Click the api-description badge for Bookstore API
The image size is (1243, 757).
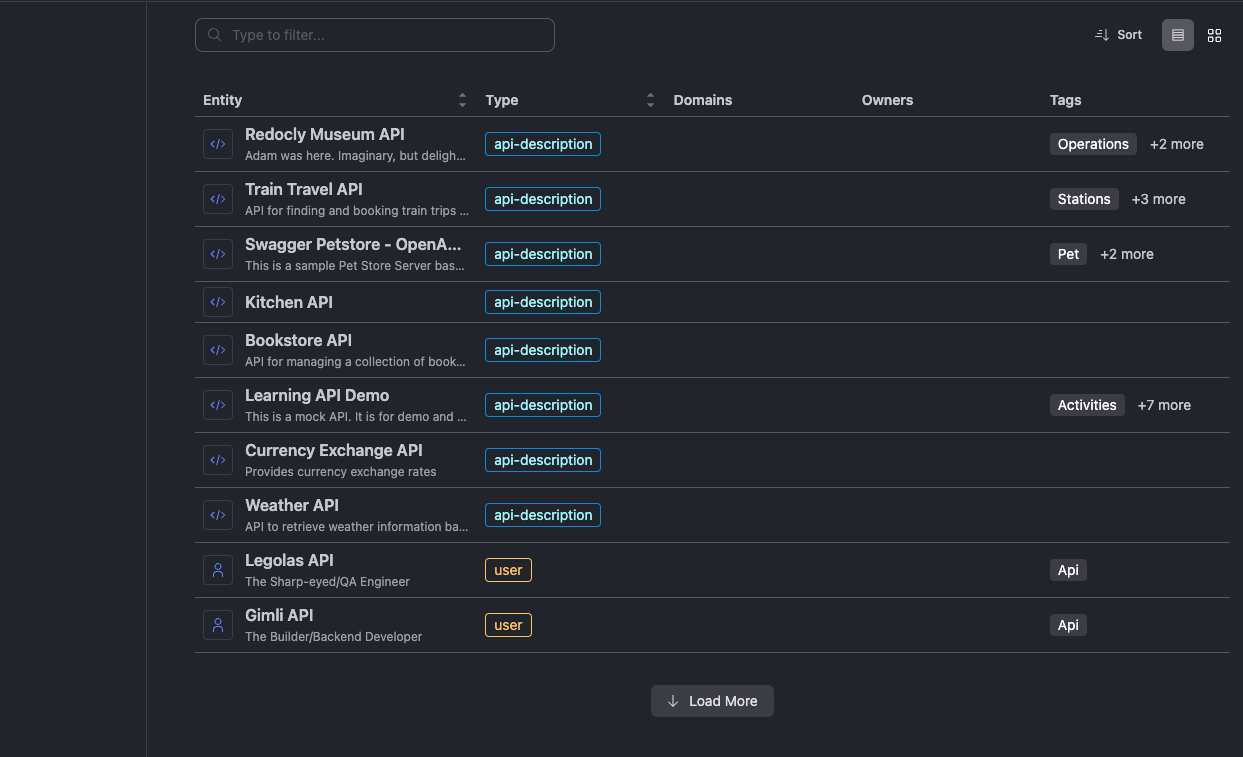543,350
